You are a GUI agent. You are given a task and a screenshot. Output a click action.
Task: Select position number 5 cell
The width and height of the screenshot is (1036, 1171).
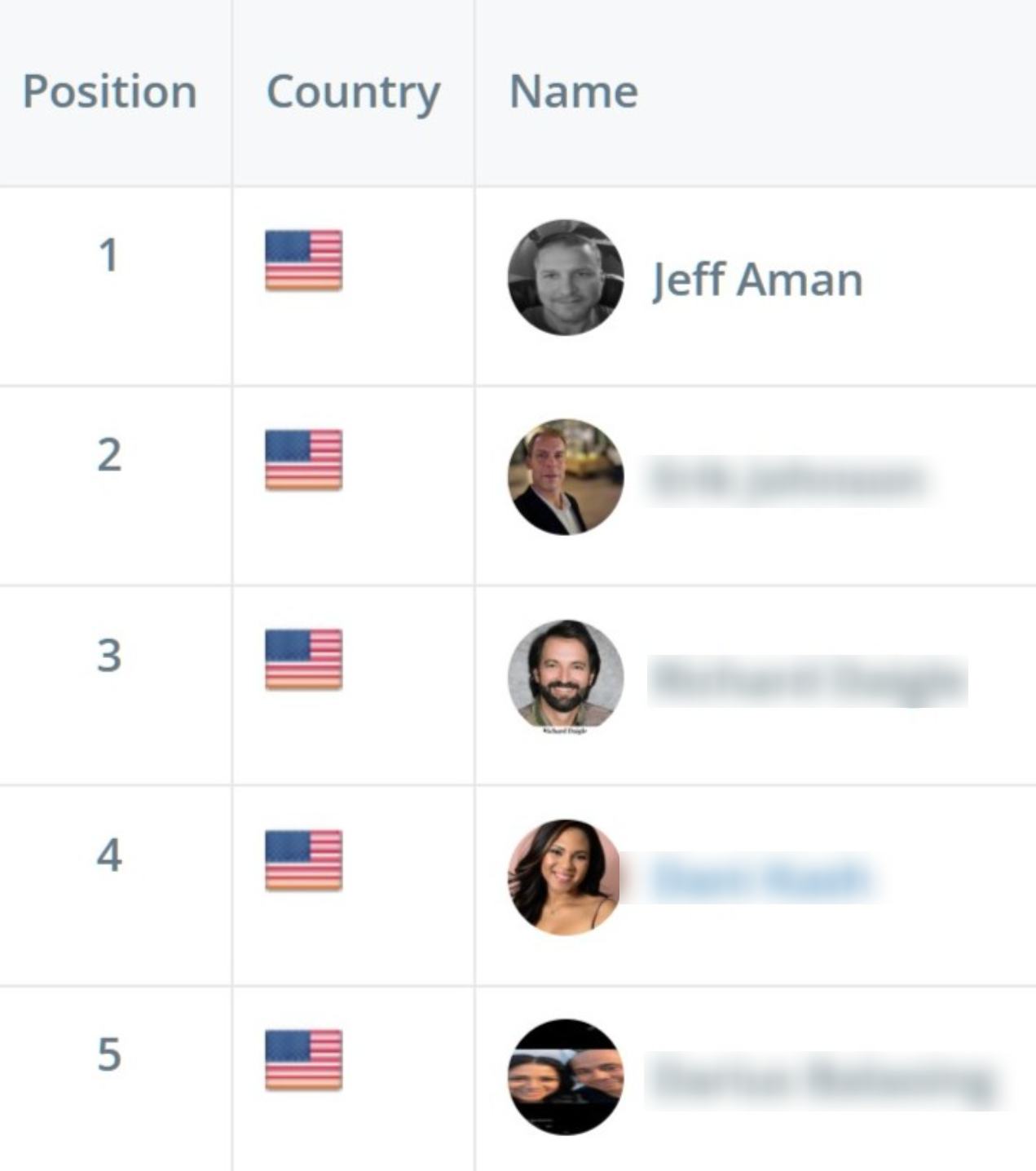click(108, 1054)
